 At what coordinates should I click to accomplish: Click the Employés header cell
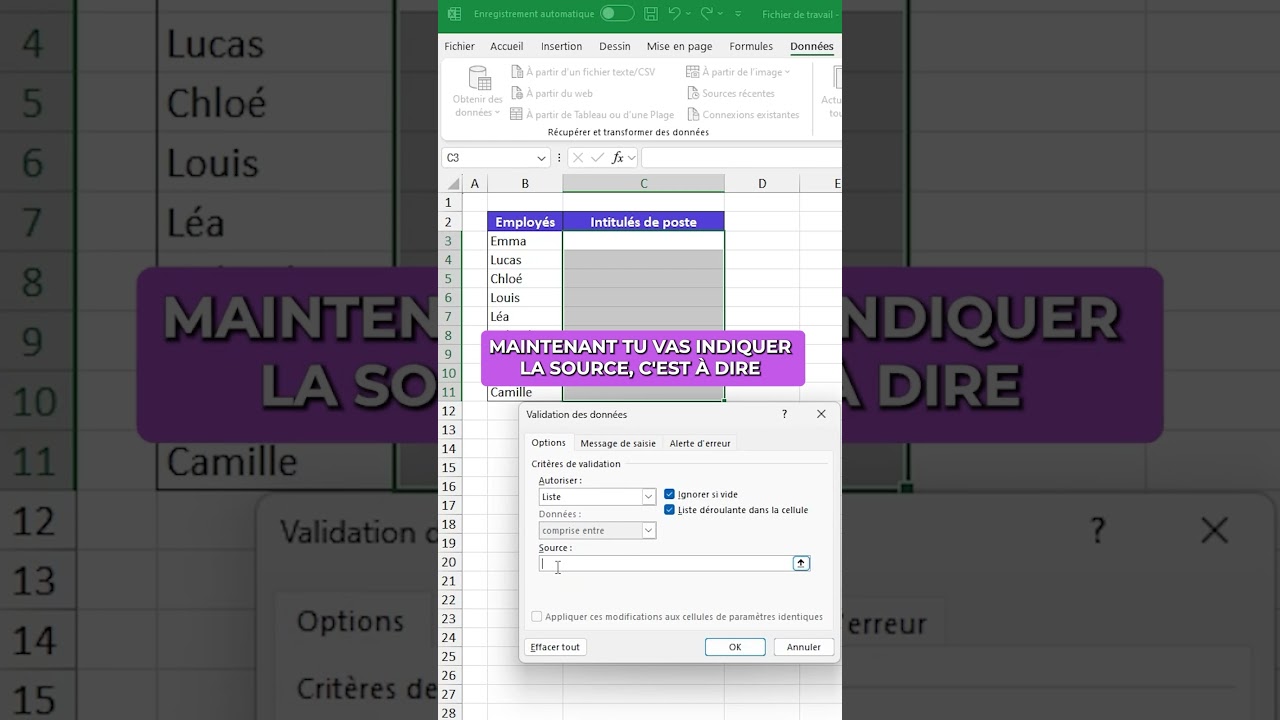pos(525,222)
